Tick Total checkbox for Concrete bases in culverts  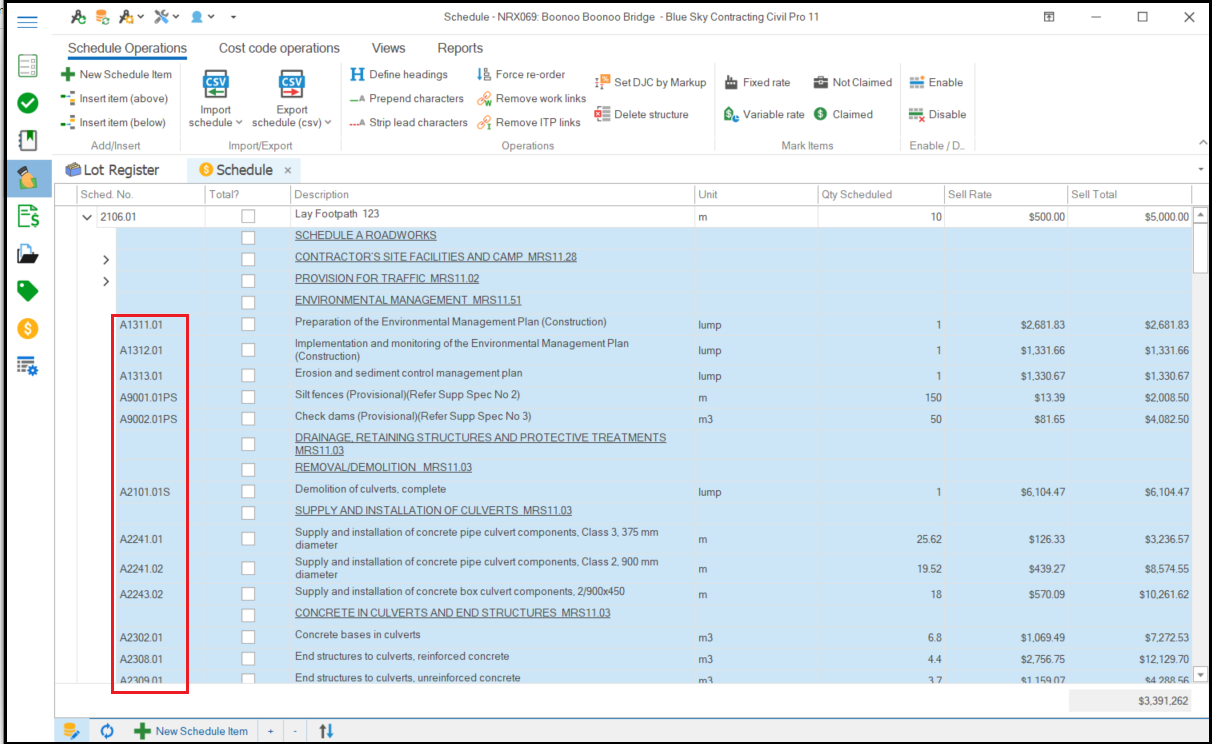coord(248,637)
